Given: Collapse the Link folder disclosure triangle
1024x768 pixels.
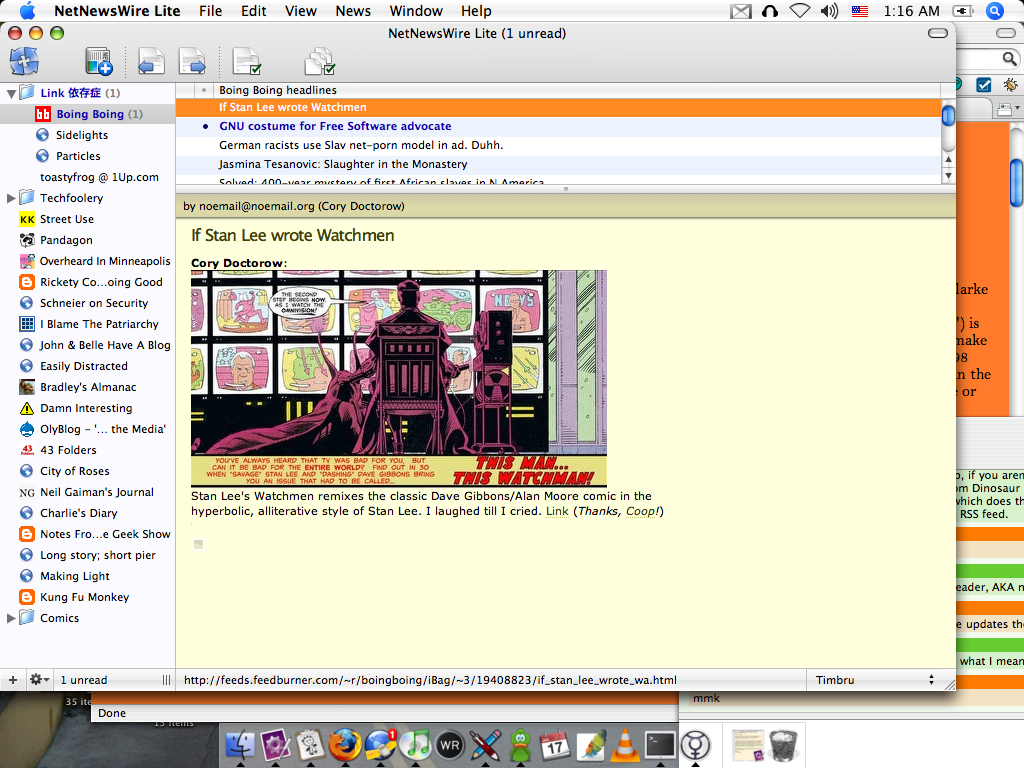Looking at the screenshot, I should pos(11,93).
